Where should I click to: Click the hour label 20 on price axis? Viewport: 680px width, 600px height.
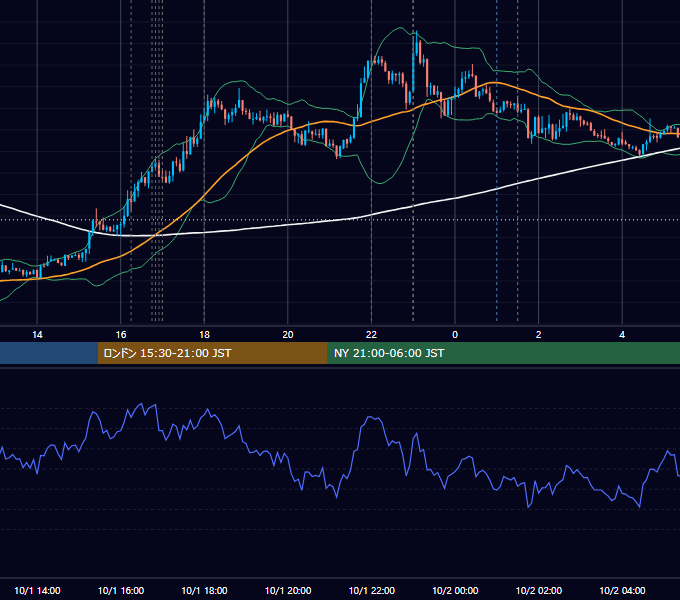pos(288,335)
